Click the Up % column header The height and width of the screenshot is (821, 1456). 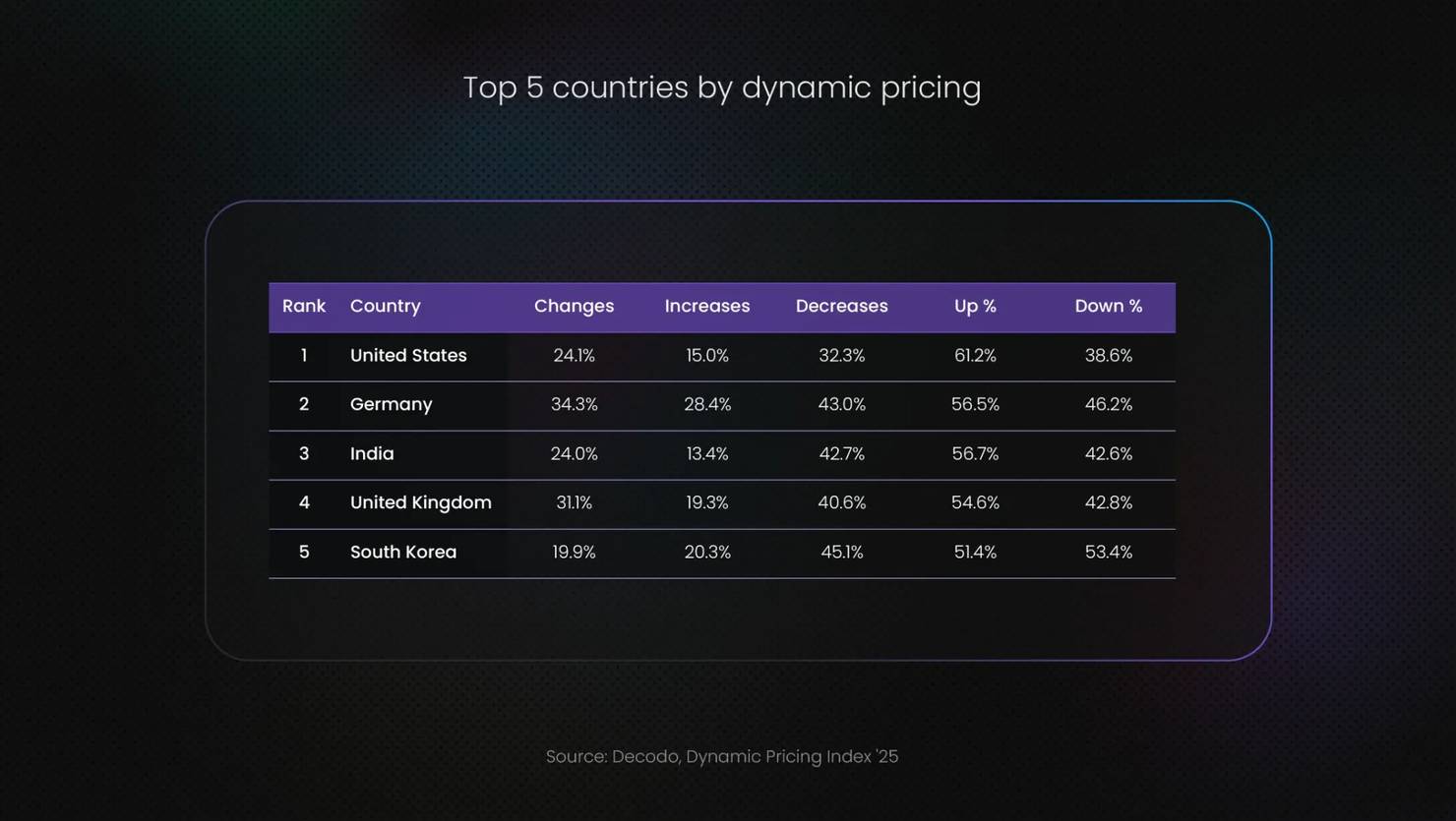pos(975,306)
